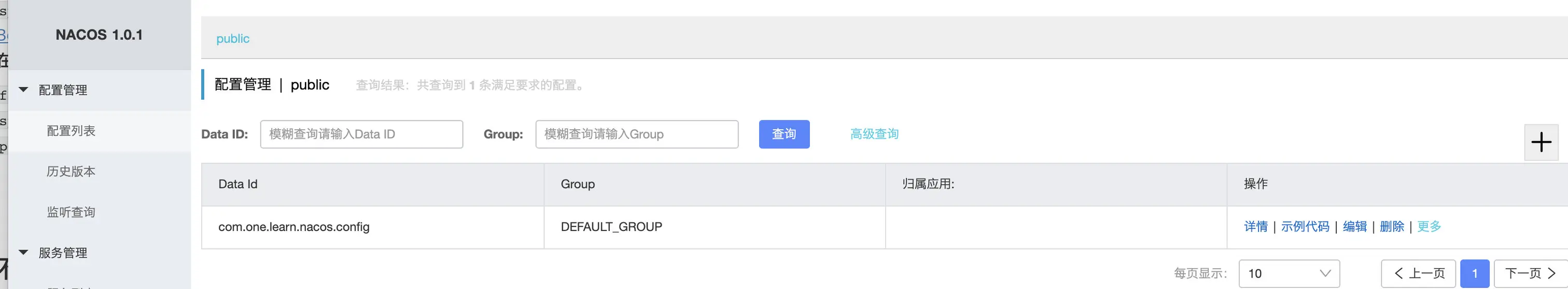Click 删除 to delete the config
The width and height of the screenshot is (1568, 289).
point(1392,227)
